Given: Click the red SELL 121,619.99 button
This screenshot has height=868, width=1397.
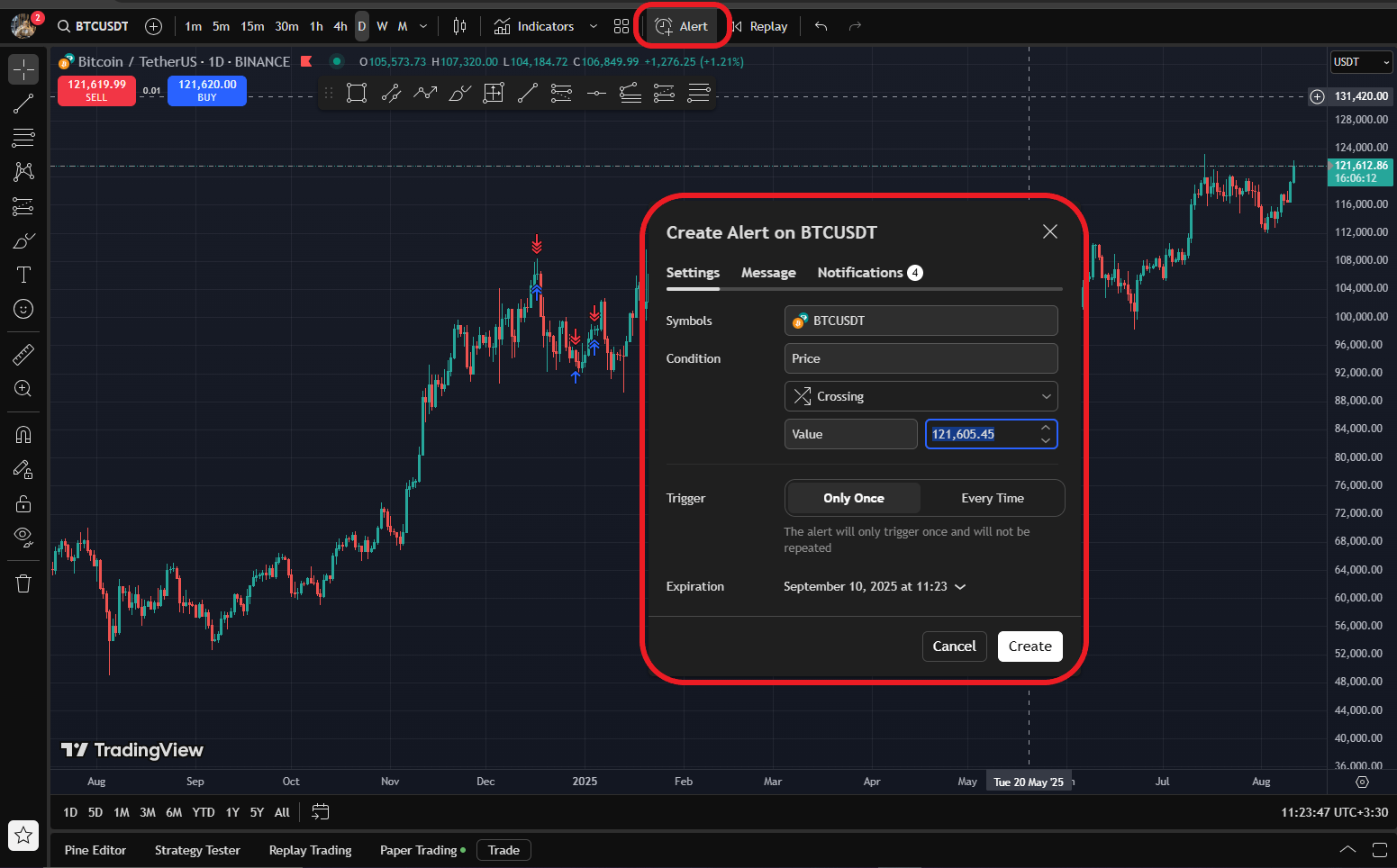Looking at the screenshot, I should [x=96, y=90].
